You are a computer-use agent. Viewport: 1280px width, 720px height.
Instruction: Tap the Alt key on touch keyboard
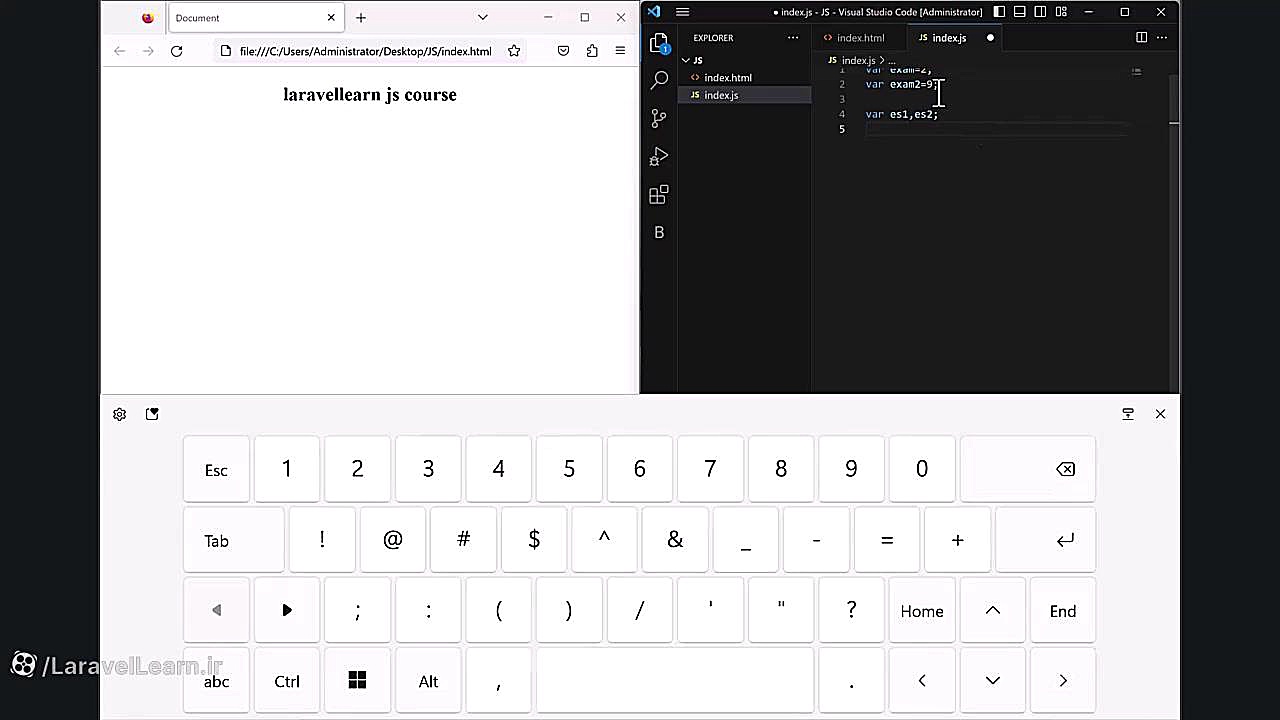coord(428,681)
